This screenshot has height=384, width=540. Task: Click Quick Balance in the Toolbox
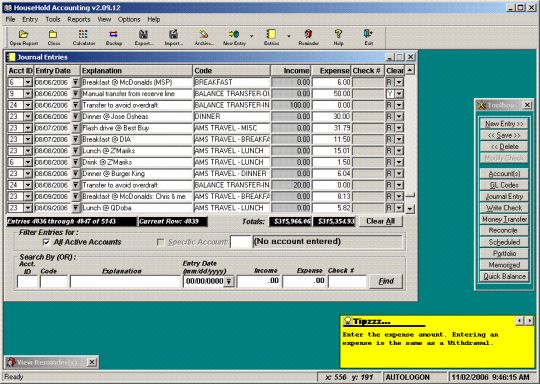(x=504, y=276)
